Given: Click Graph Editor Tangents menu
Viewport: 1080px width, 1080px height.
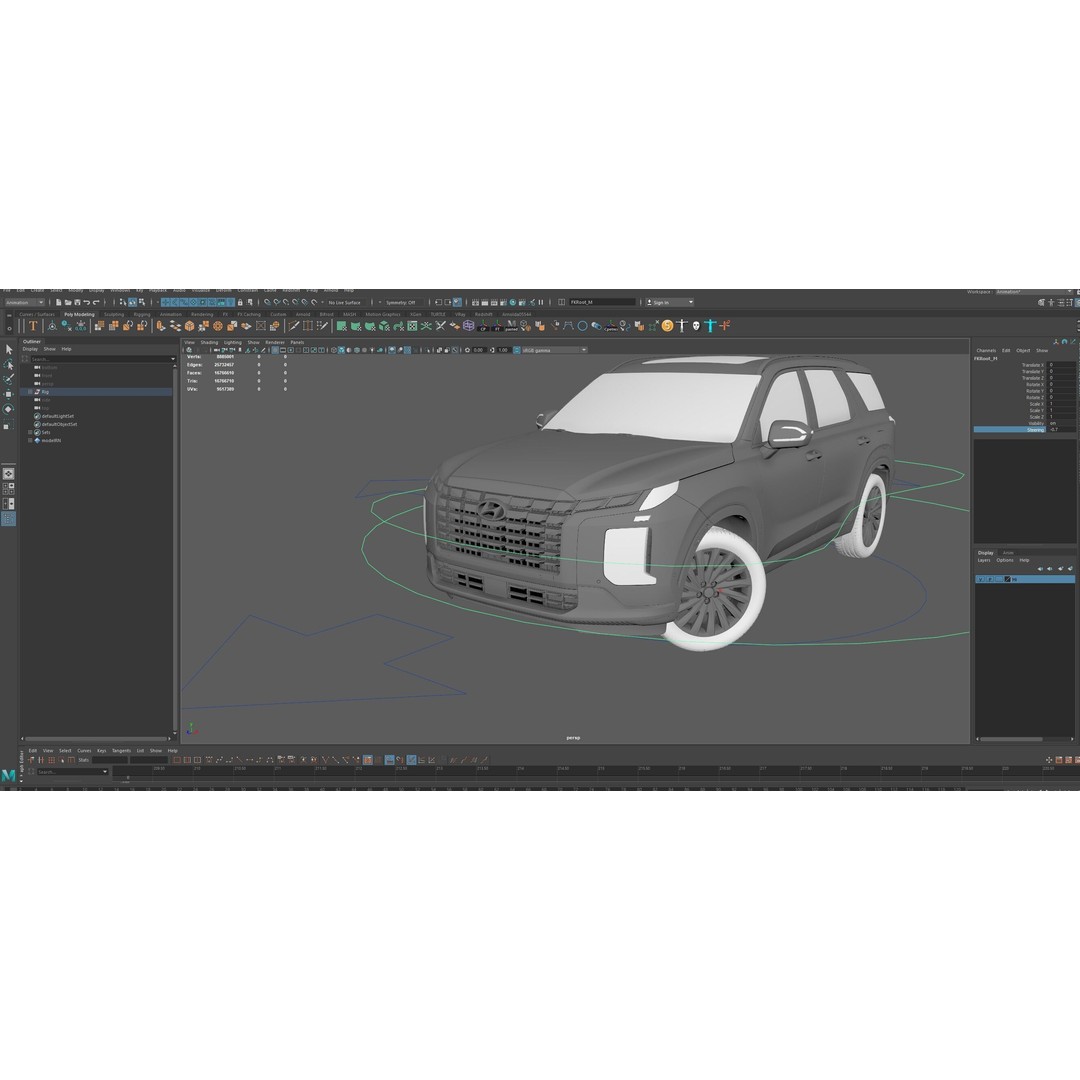Looking at the screenshot, I should pos(121,751).
